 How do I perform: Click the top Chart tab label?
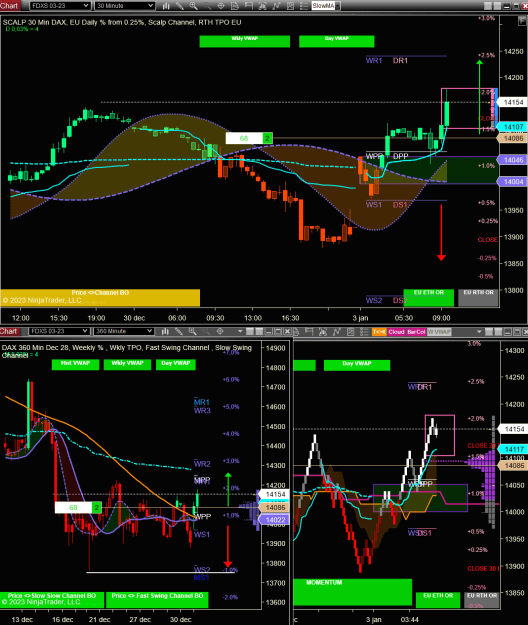tap(9, 6)
